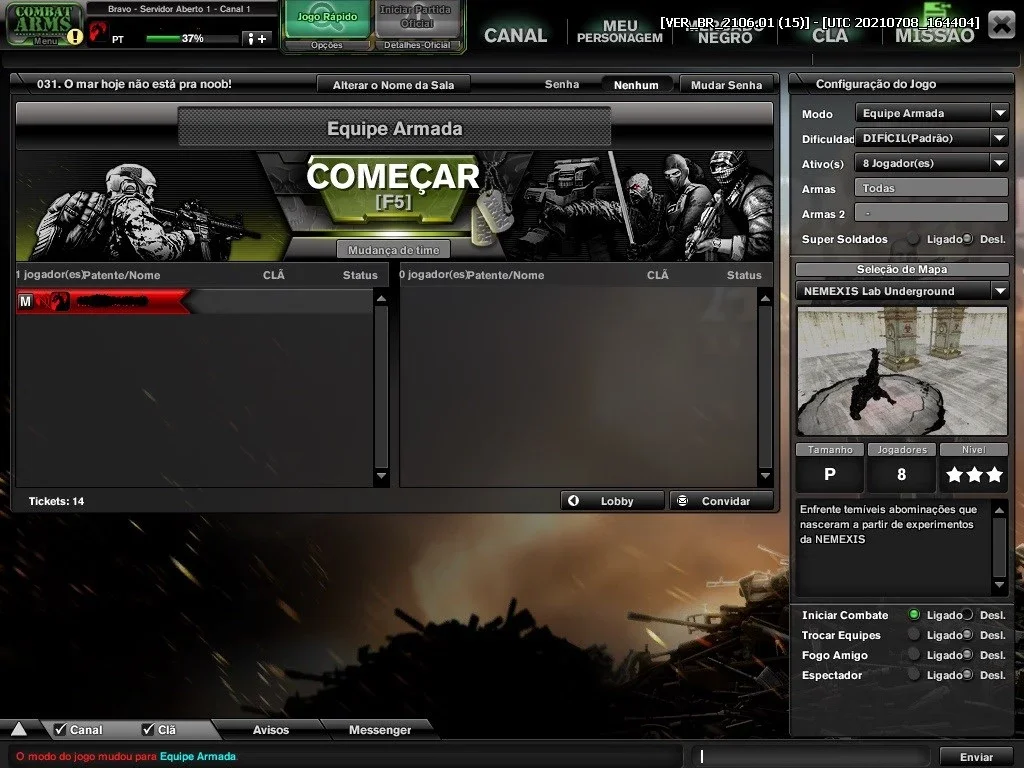1024x768 pixels.
Task: Start a quick game via Jogo Rápido
Action: tap(327, 19)
